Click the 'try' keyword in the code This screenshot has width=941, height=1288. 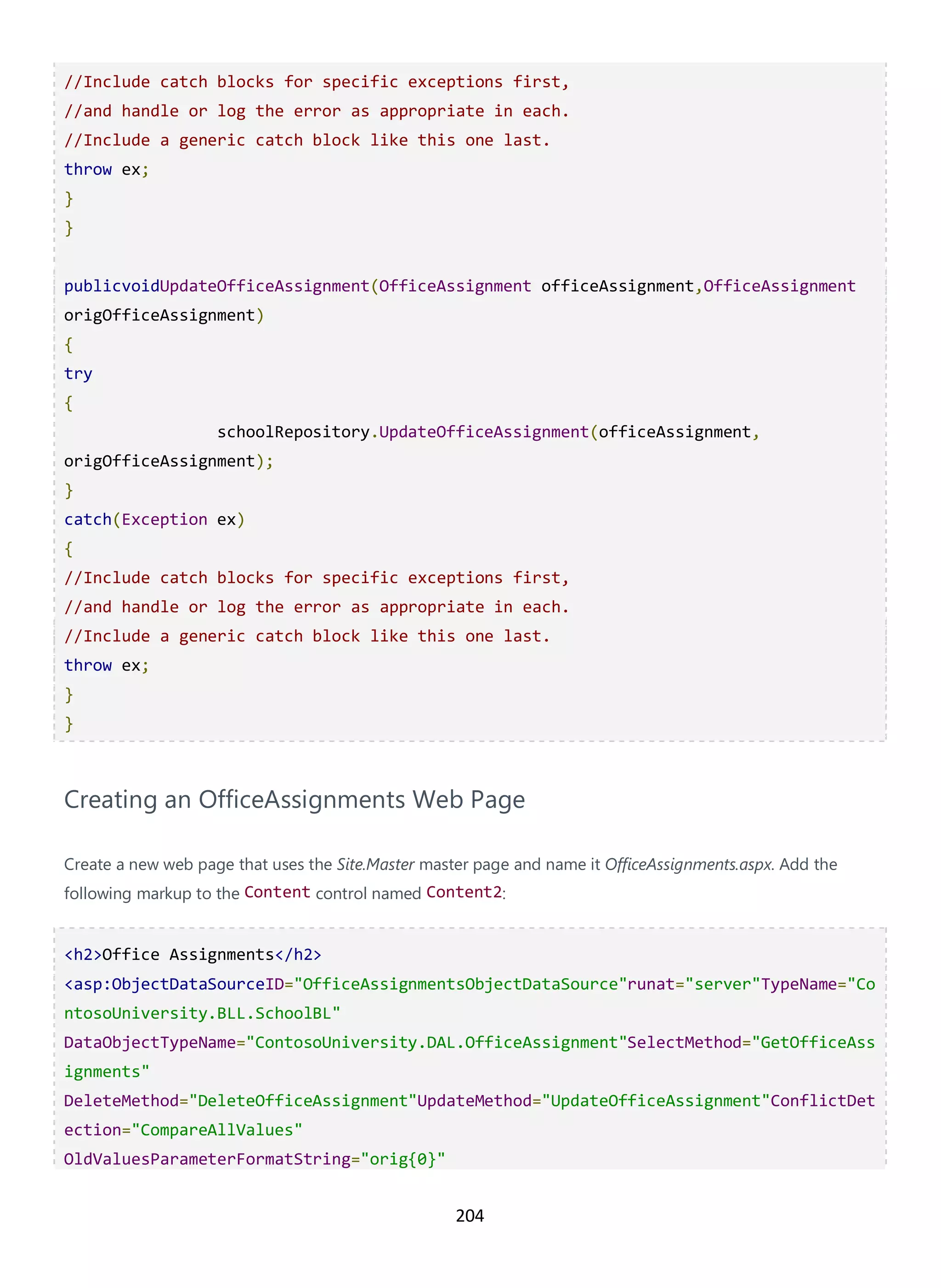click(x=78, y=374)
